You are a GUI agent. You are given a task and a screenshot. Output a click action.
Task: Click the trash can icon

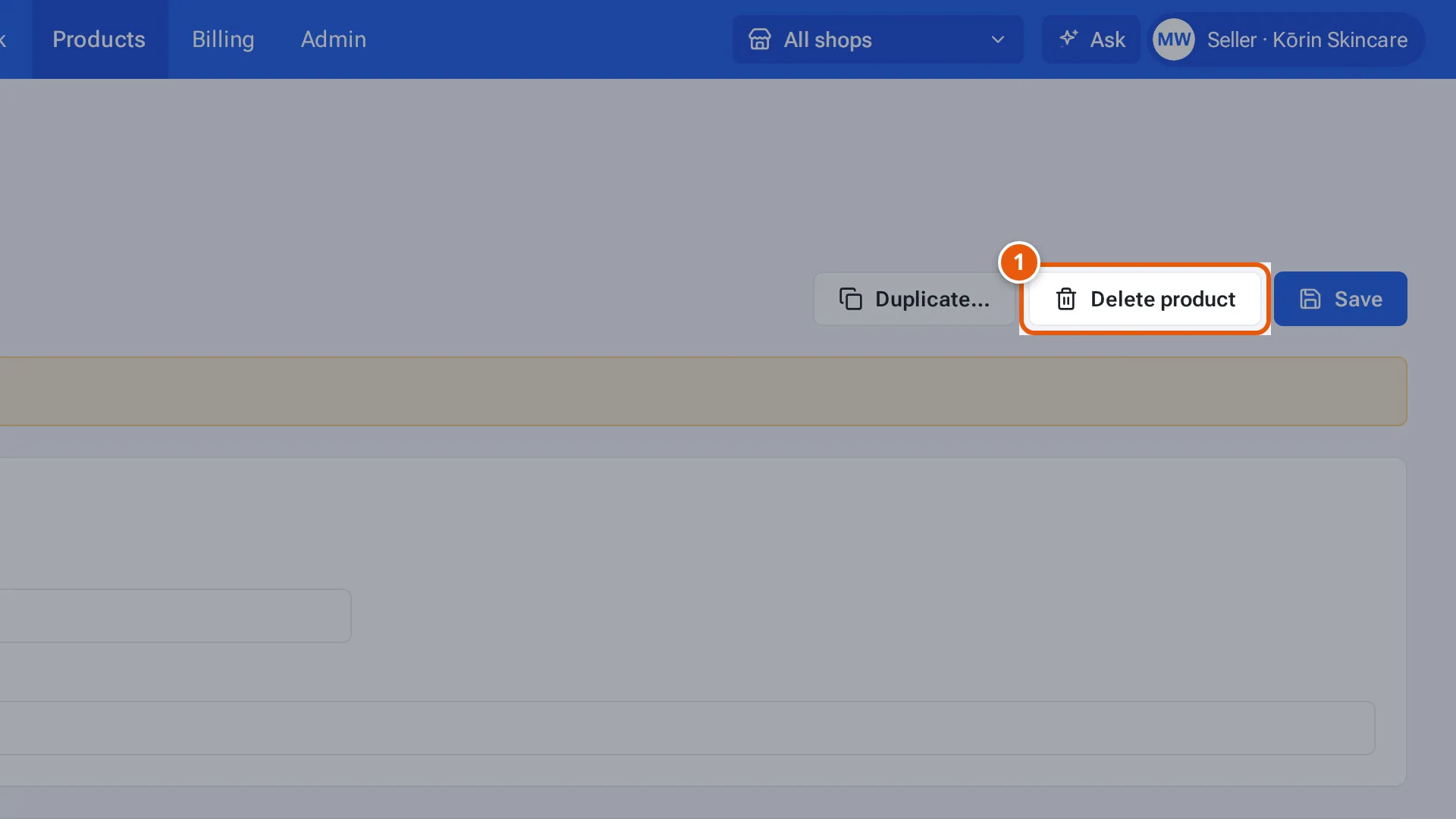pos(1066,299)
